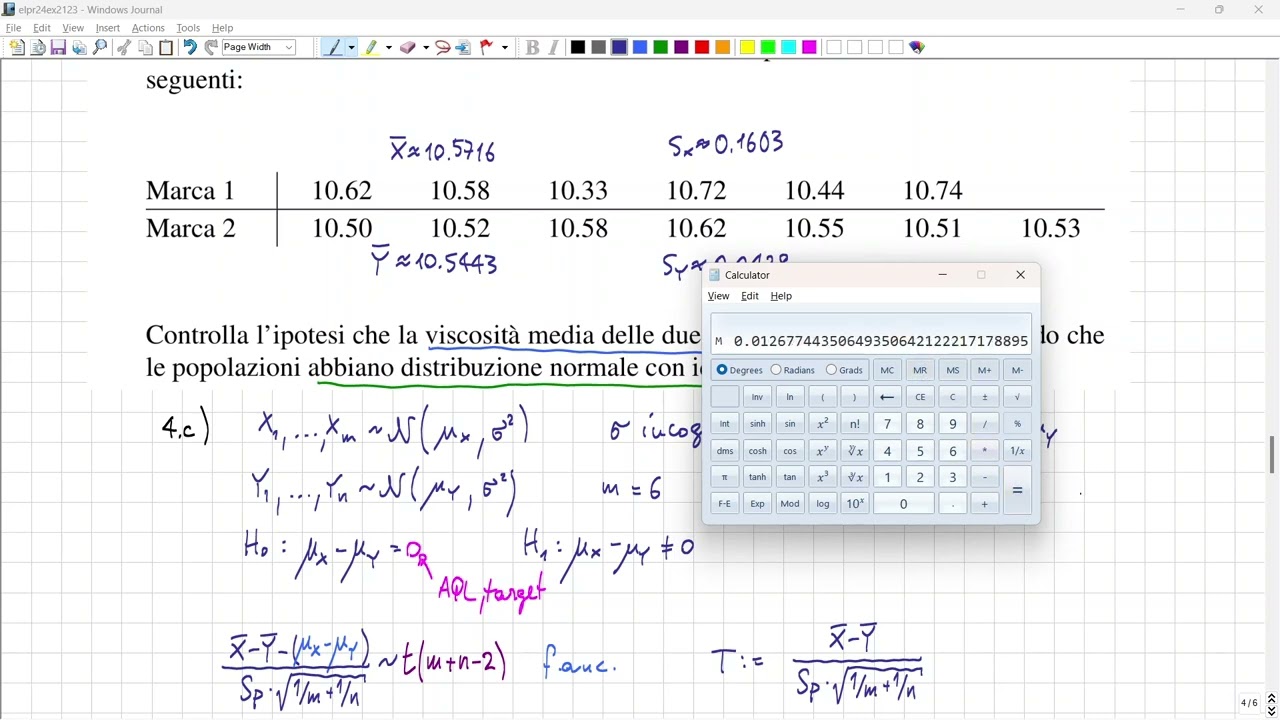This screenshot has height=720, width=1280.
Task: Open the Actions menu in Journal
Action: (148, 28)
